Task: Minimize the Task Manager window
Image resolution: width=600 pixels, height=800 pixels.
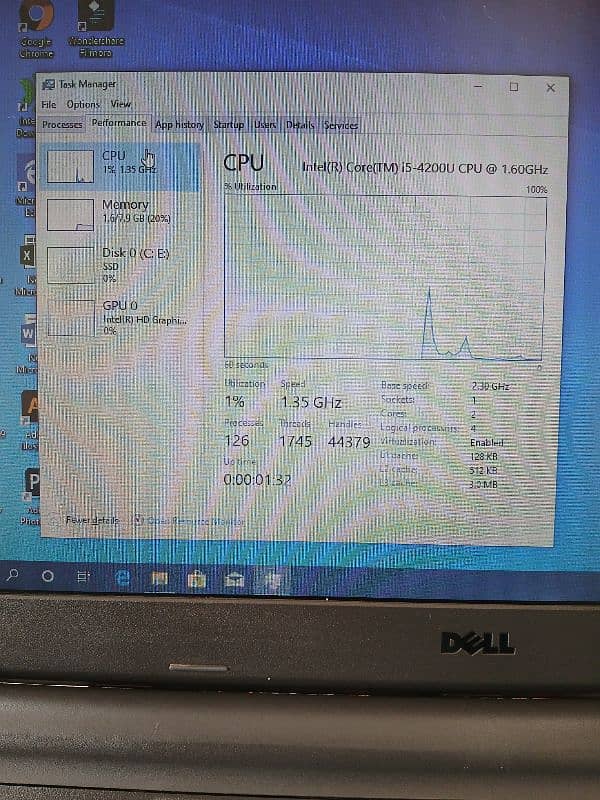Action: point(478,86)
